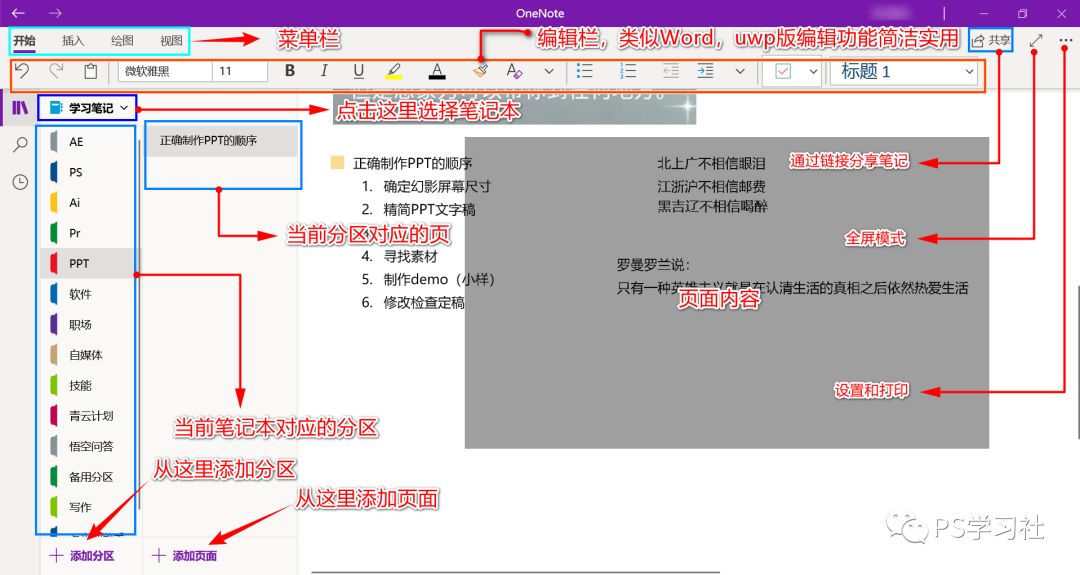The image size is (1080, 575).
Task: Click the yellow tag beside 正确制作PPT的顺序
Action: (337, 163)
